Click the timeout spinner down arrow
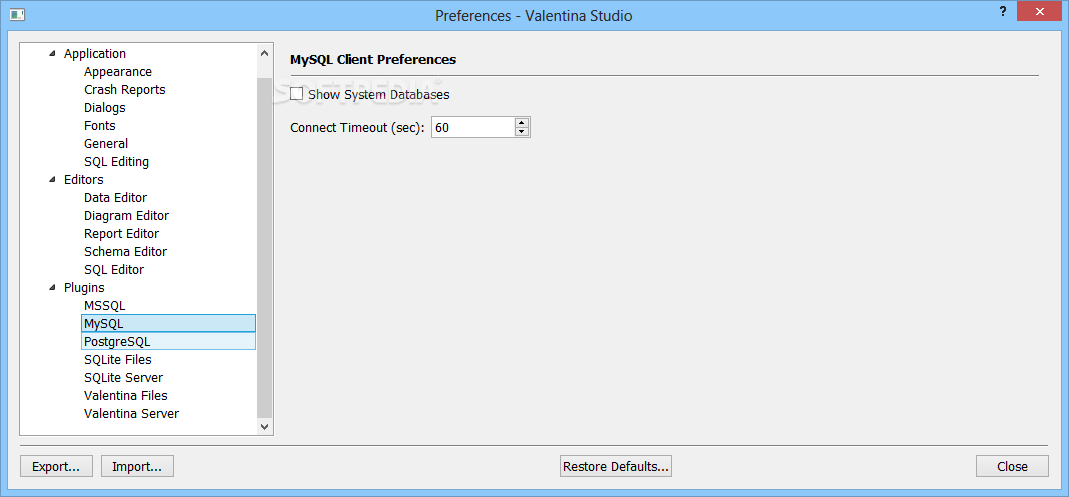Image resolution: width=1069 pixels, height=497 pixels. (x=522, y=132)
